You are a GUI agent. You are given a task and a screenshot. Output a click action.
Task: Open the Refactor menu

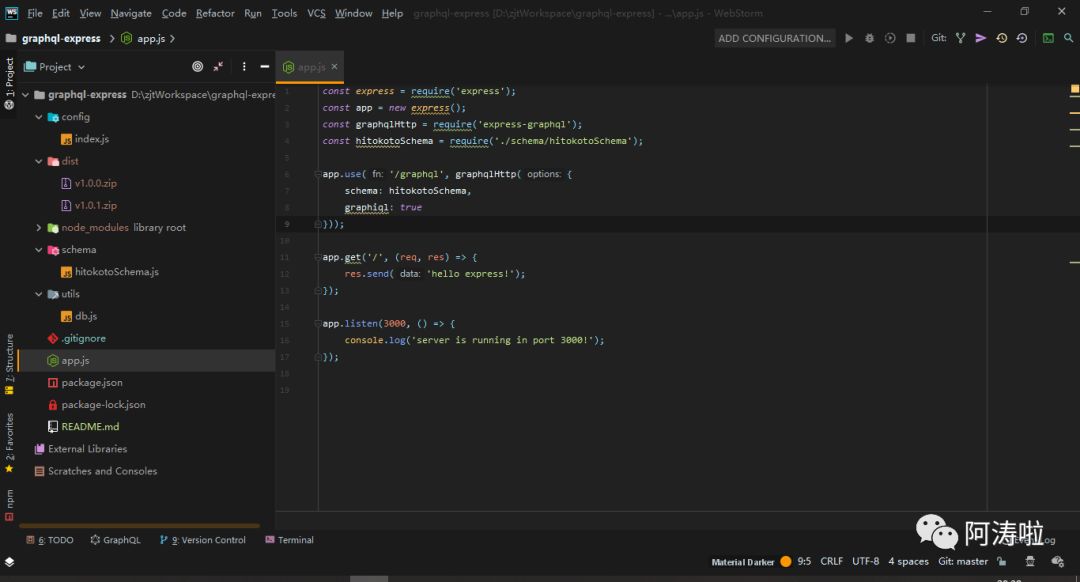(215, 13)
